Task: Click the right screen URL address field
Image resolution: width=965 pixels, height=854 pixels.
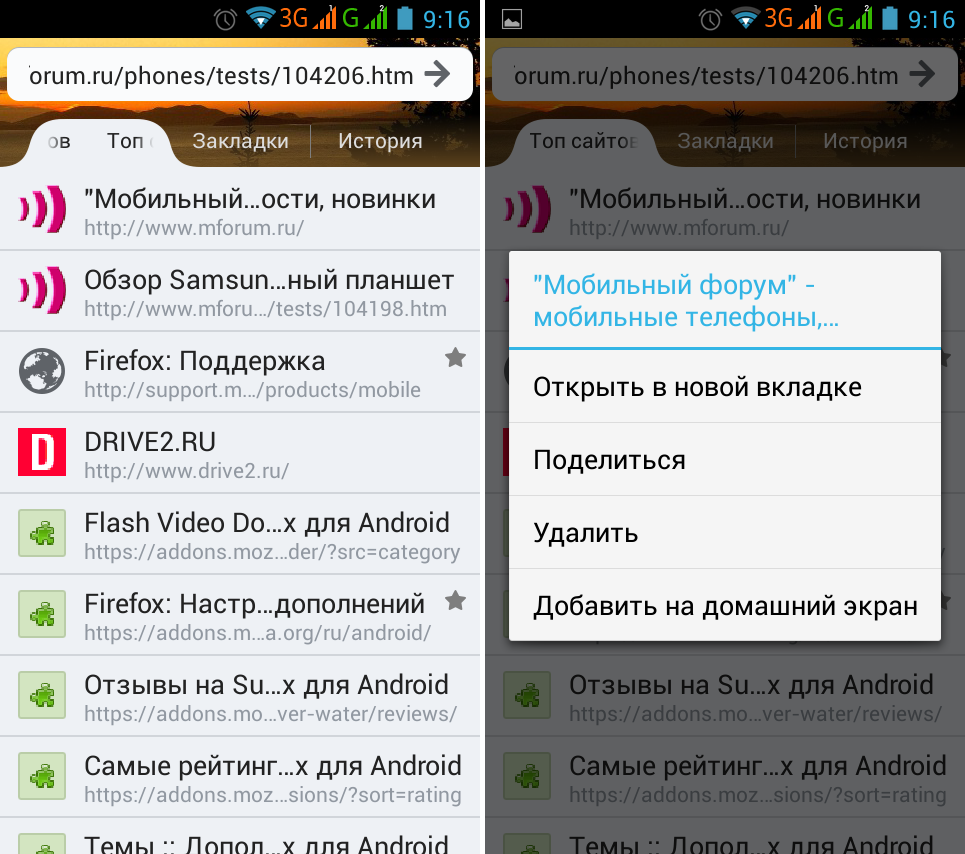Action: (724, 74)
